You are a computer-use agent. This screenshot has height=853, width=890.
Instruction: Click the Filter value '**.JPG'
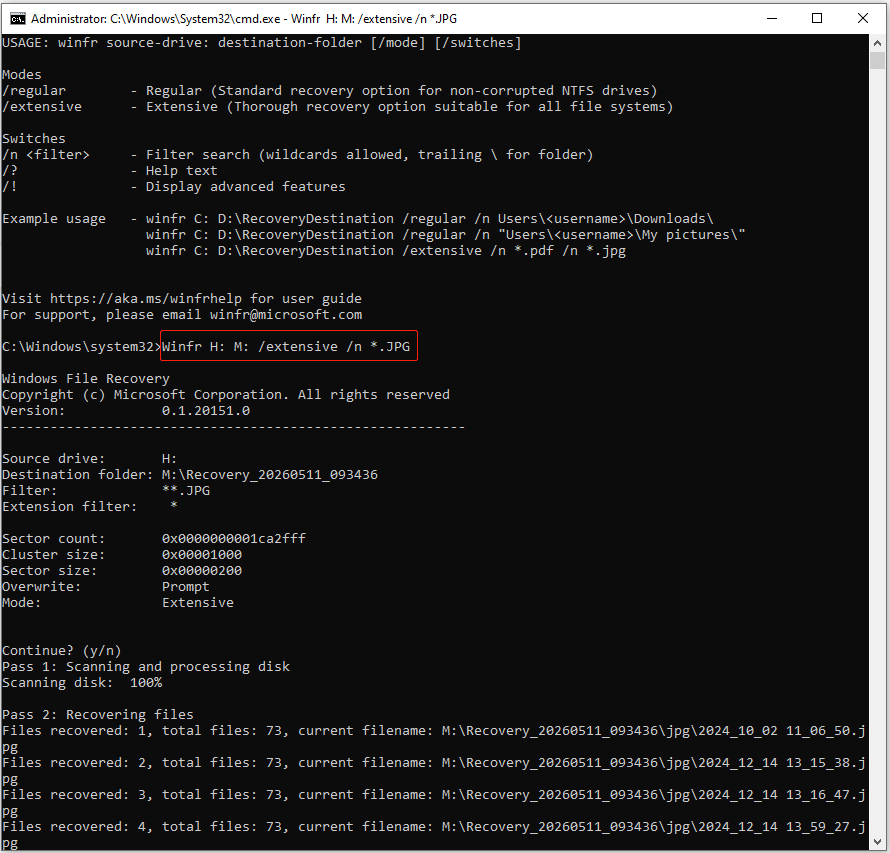pyautogui.click(x=186, y=490)
